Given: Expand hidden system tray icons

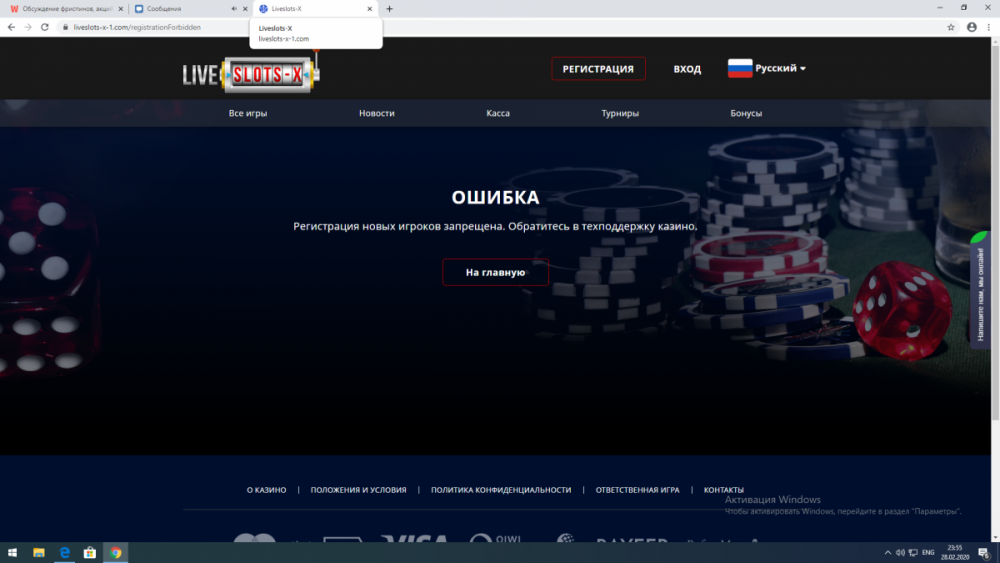Looking at the screenshot, I should (x=888, y=552).
